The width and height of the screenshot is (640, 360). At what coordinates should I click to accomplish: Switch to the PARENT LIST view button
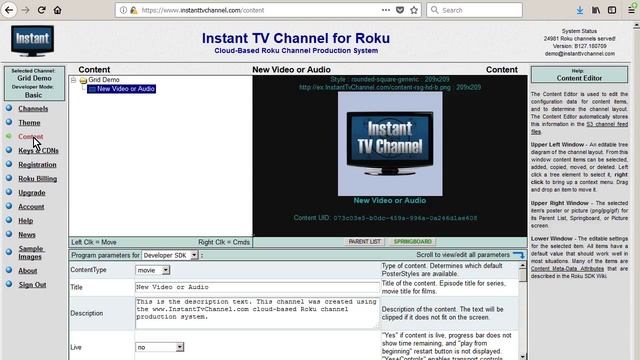[x=364, y=242]
